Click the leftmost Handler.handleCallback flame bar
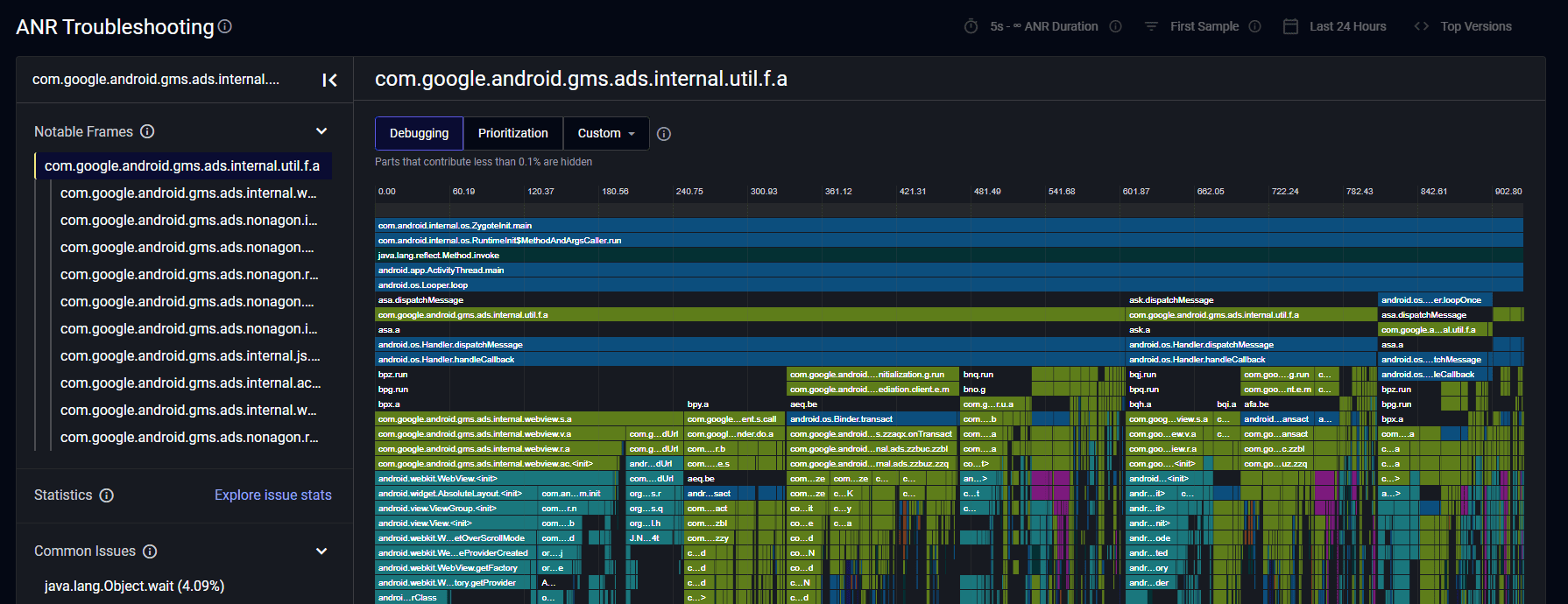 (x=750, y=360)
